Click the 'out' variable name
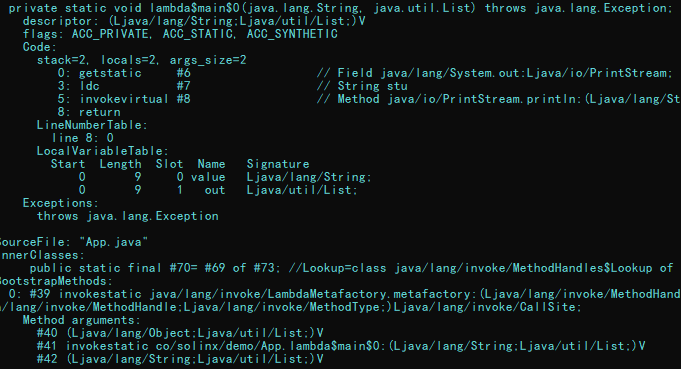The width and height of the screenshot is (681, 369). point(215,190)
